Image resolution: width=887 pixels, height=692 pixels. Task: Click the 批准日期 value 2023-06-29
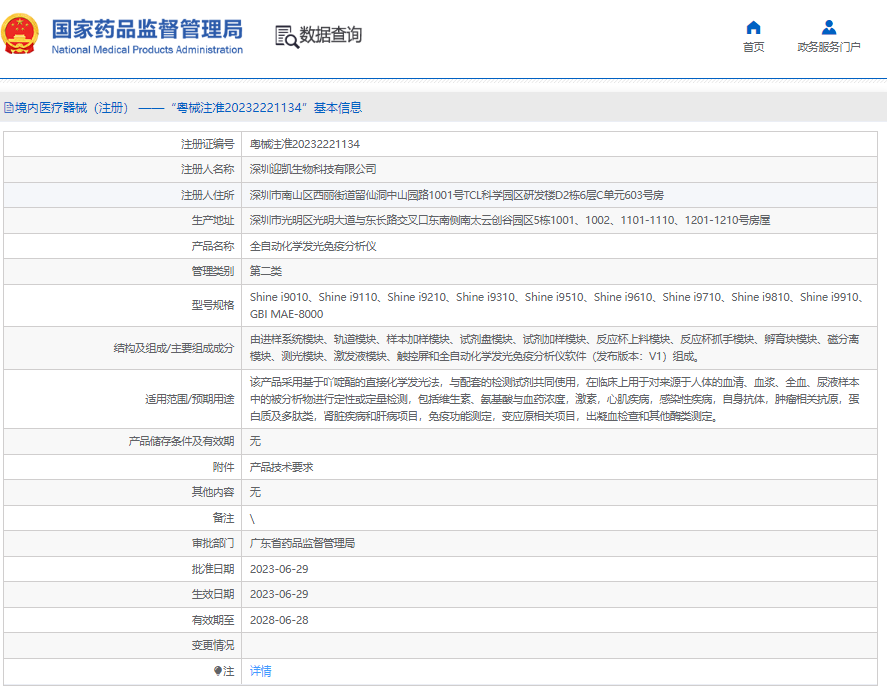tap(279, 569)
